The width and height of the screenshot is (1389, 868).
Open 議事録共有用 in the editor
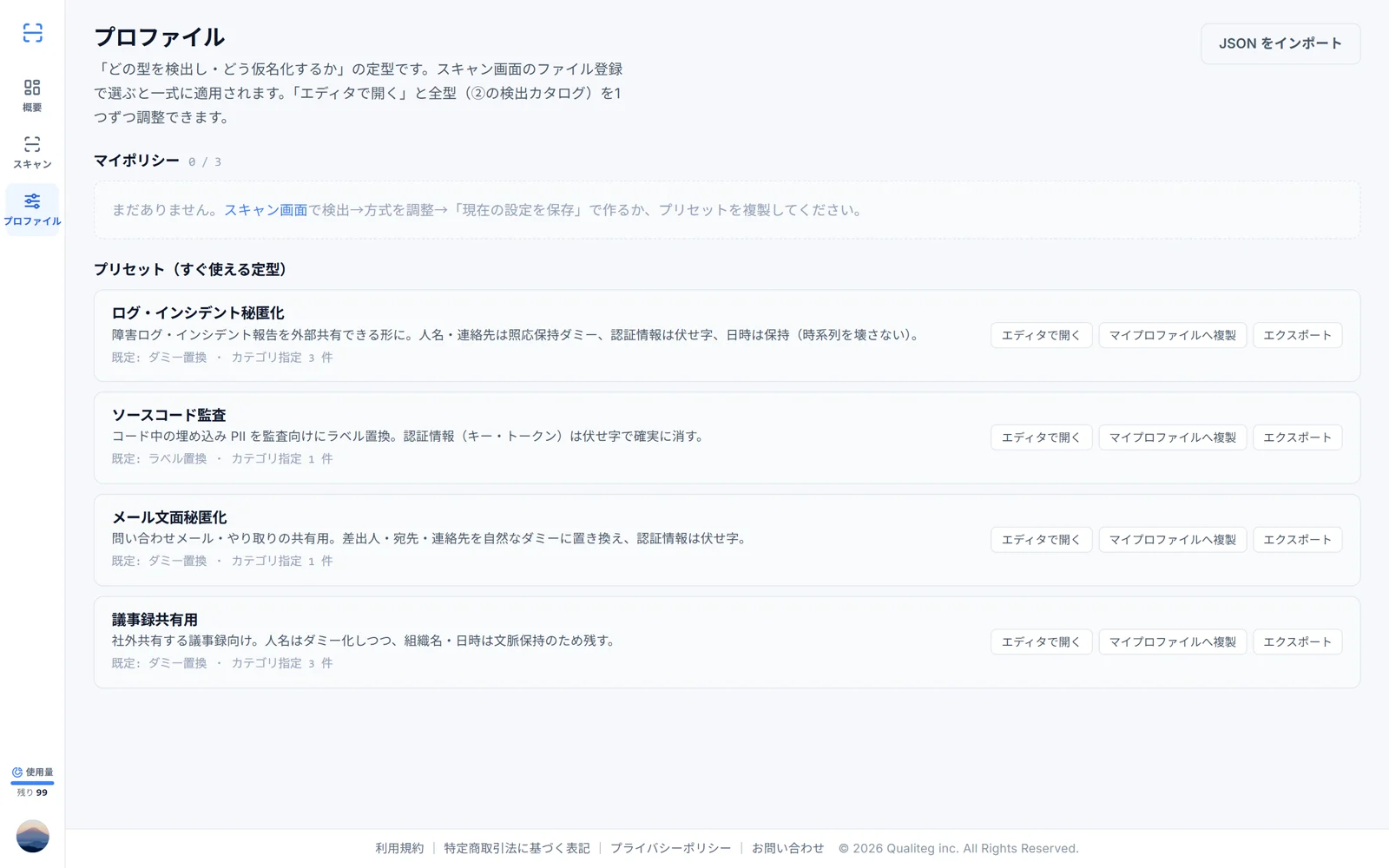tap(1041, 641)
